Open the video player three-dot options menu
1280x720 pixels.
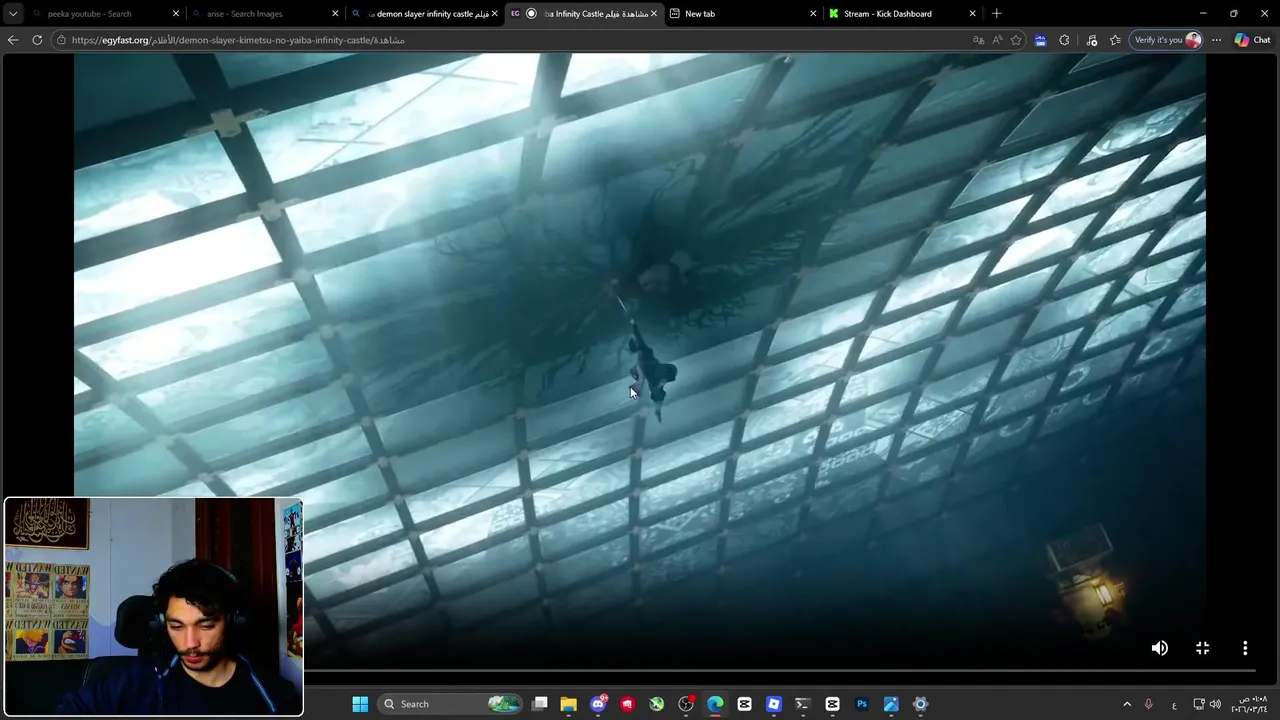tap(1245, 648)
